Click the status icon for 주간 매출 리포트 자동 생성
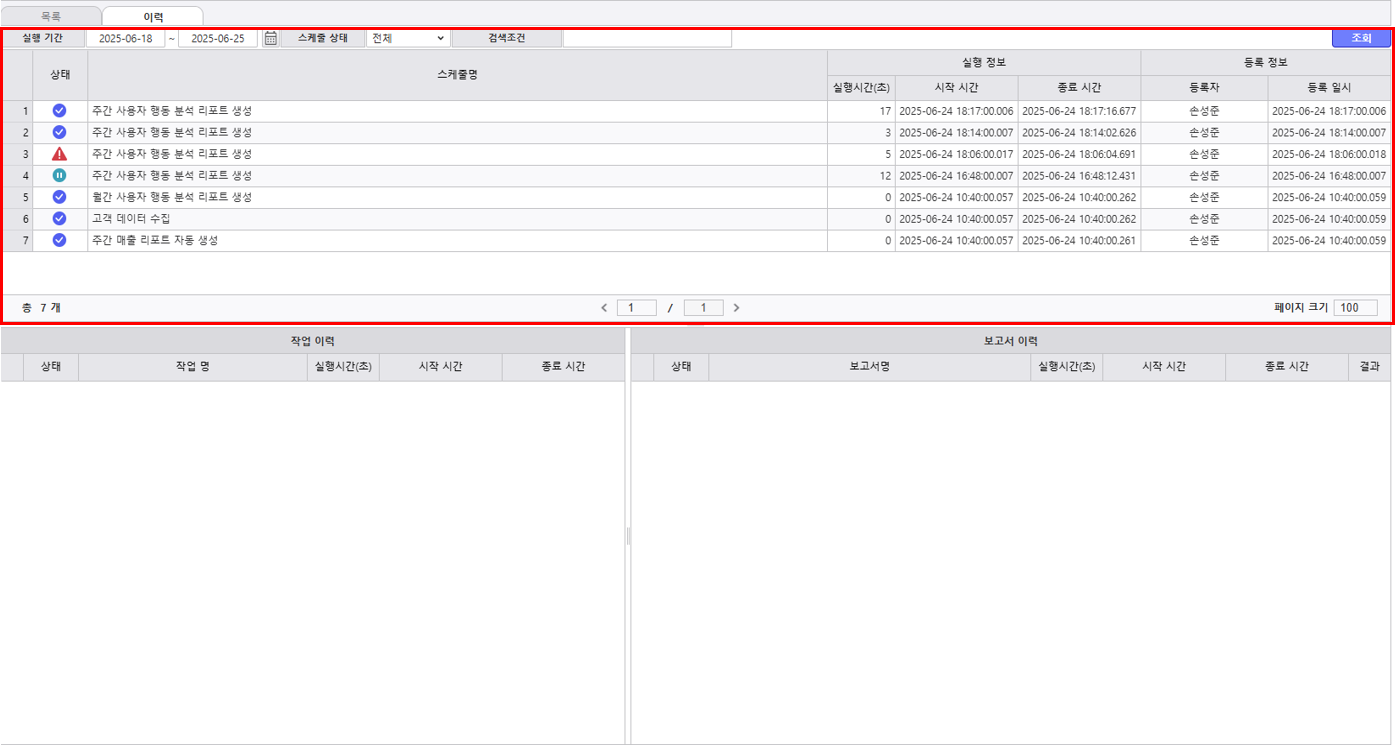Screen dimensions: 1397x745 (59, 240)
